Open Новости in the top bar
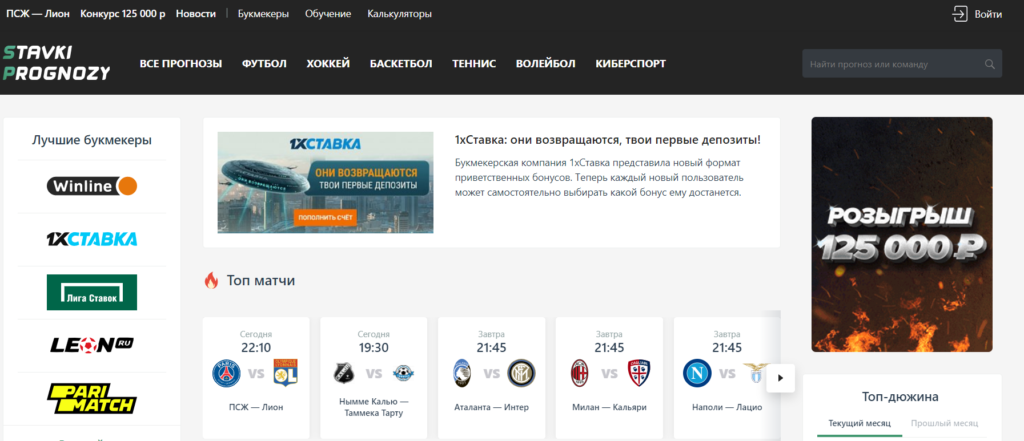This screenshot has width=1024, height=441. [x=196, y=14]
